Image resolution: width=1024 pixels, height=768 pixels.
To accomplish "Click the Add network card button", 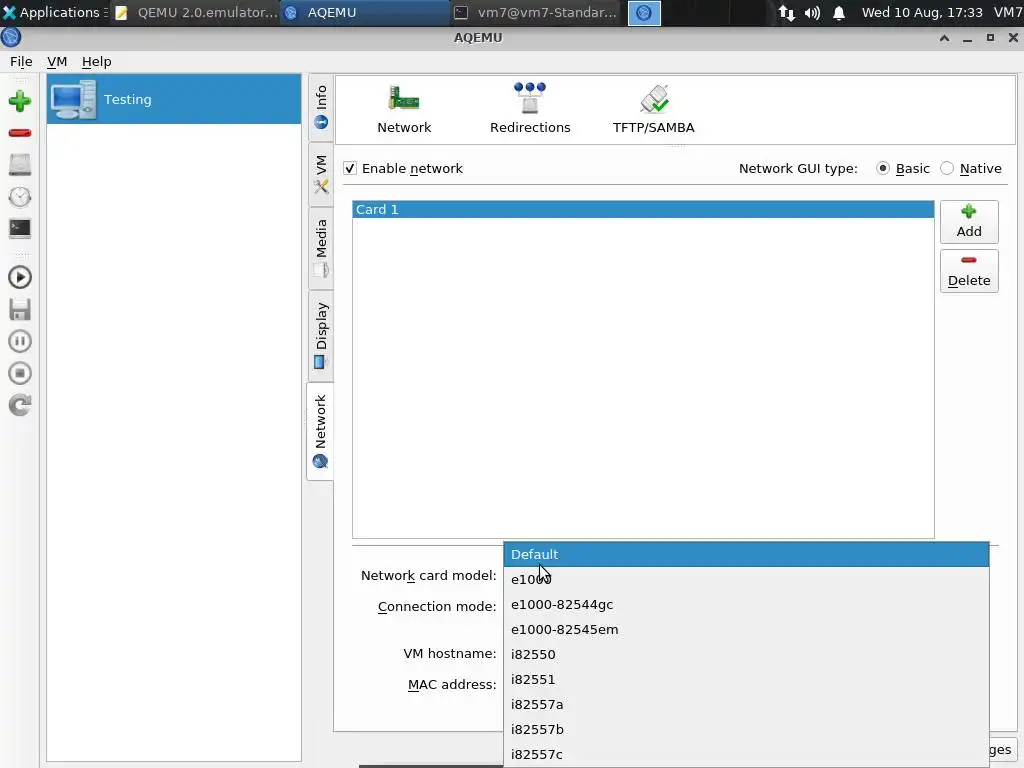I will 969,221.
